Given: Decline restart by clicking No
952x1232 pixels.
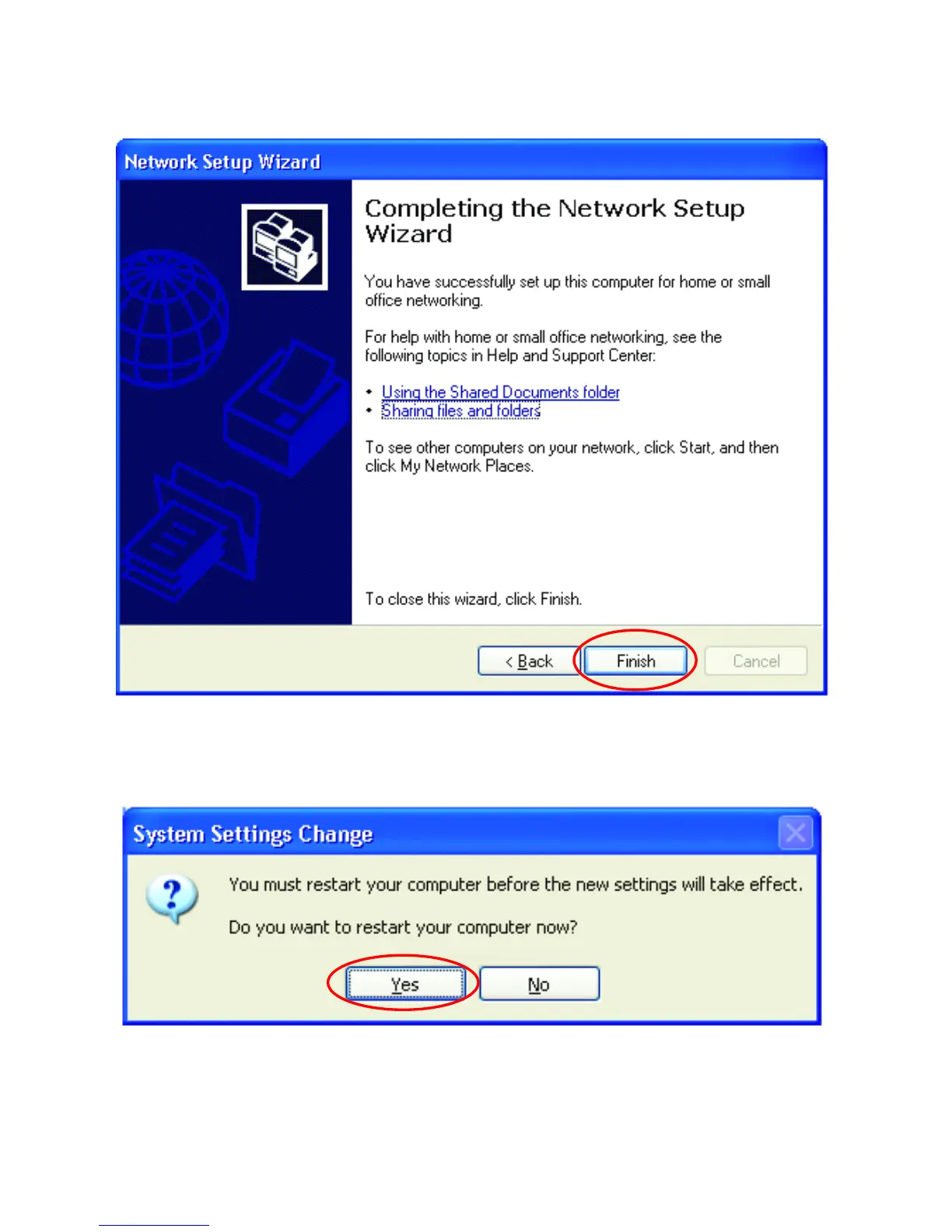Looking at the screenshot, I should tap(539, 984).
